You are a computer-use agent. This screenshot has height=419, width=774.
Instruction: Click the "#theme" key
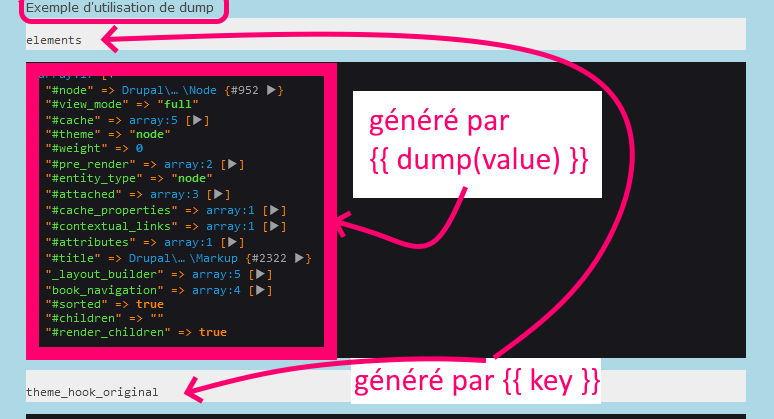click(73, 134)
